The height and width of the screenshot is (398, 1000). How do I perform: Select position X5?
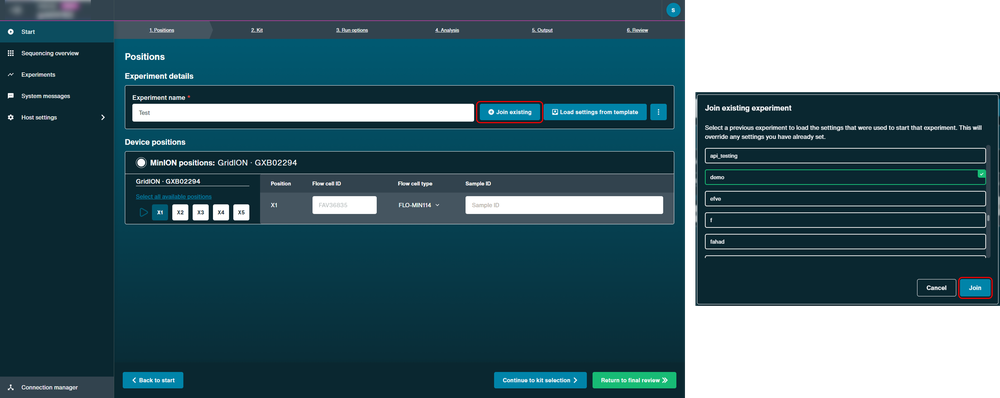(x=241, y=212)
